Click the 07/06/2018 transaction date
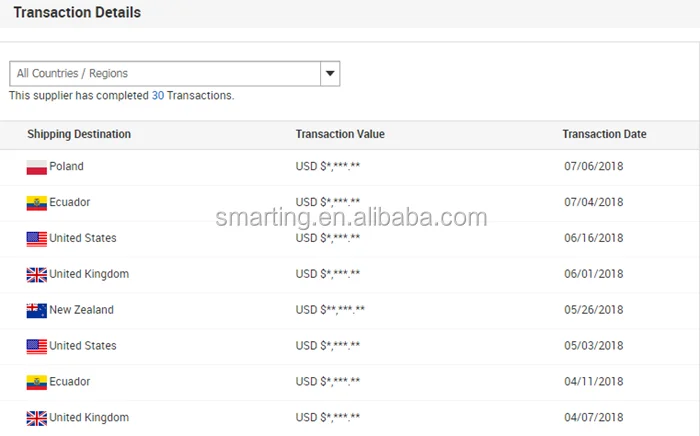700x436 pixels. (x=593, y=167)
